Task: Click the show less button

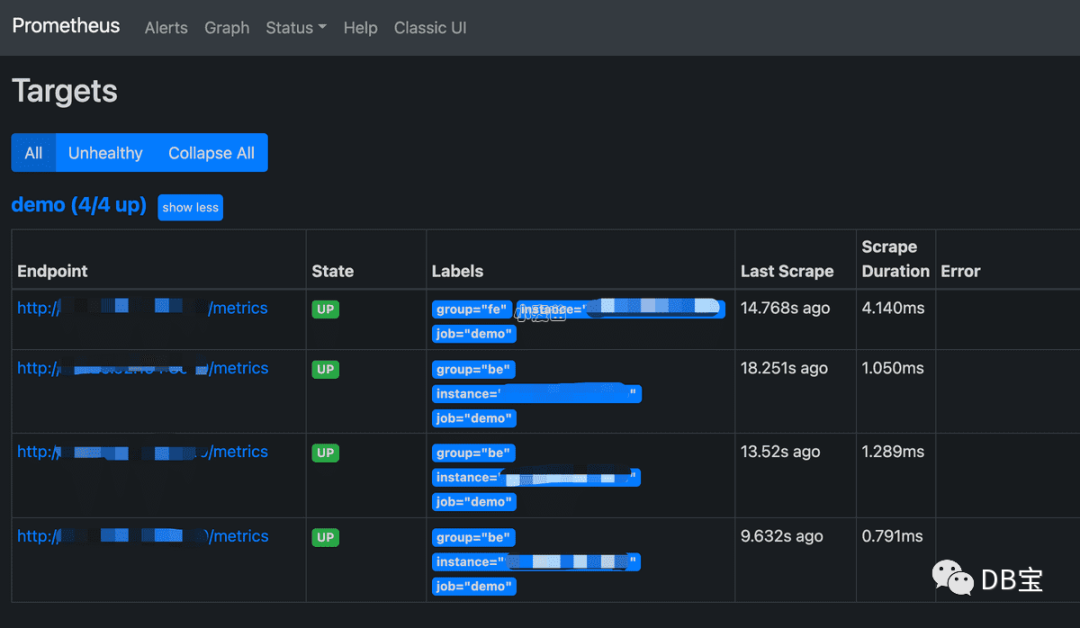Action: click(x=190, y=207)
